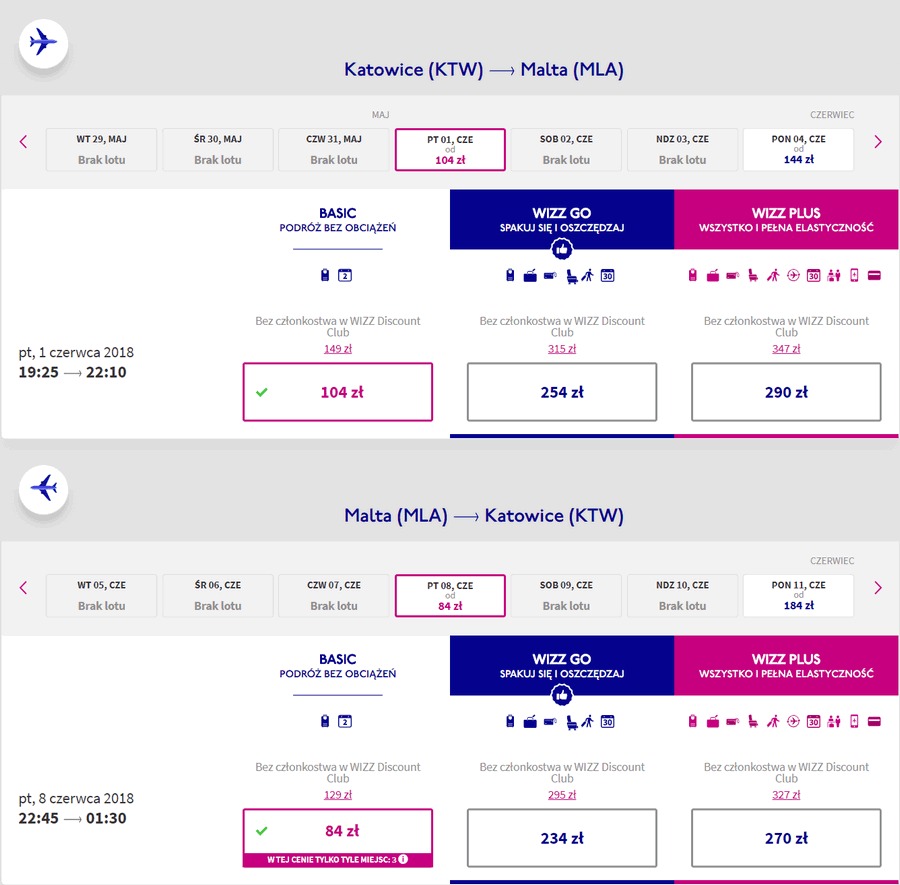Click the seat icon under outbound WIZZ GO
Viewport: 900px width, 885px height.
[x=571, y=276]
